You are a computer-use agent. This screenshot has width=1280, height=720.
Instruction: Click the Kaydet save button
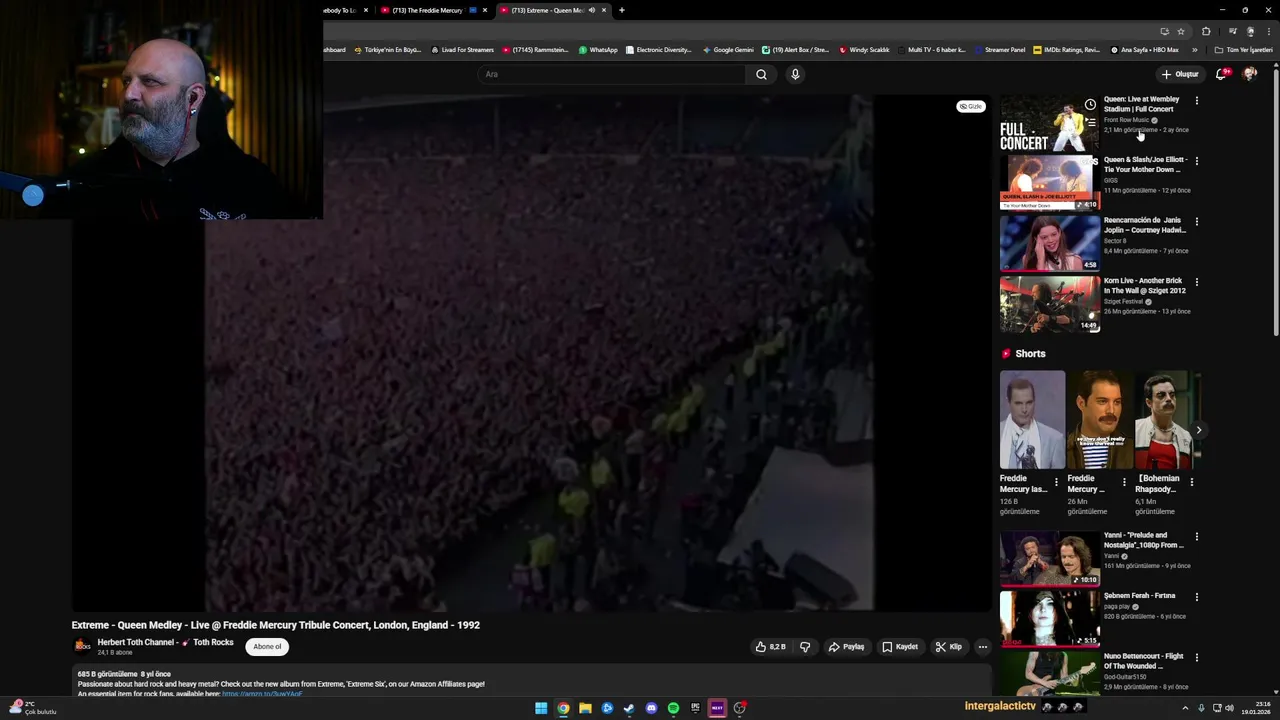coord(900,647)
